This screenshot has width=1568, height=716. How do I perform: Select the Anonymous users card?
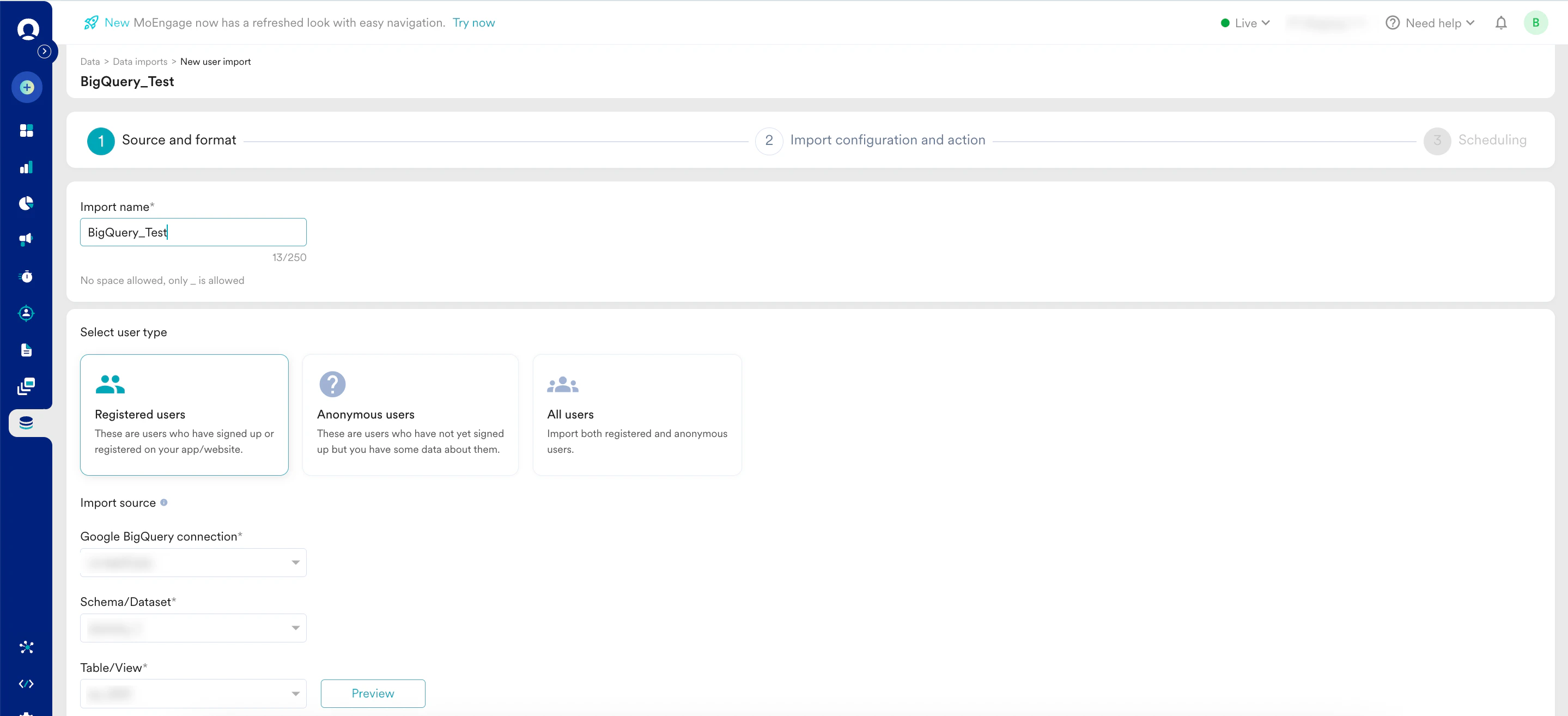click(x=410, y=415)
